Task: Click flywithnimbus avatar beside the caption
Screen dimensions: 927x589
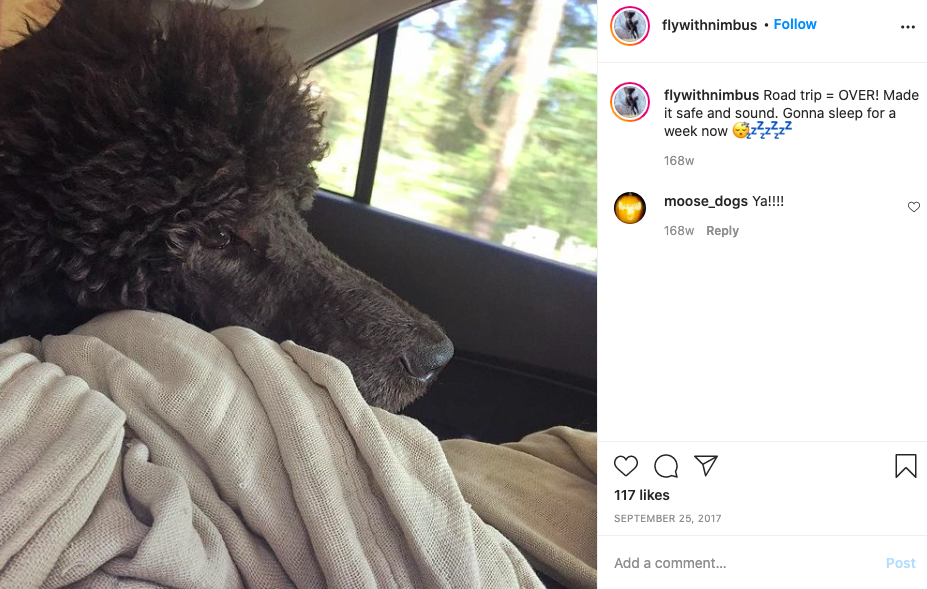Action: tap(630, 102)
